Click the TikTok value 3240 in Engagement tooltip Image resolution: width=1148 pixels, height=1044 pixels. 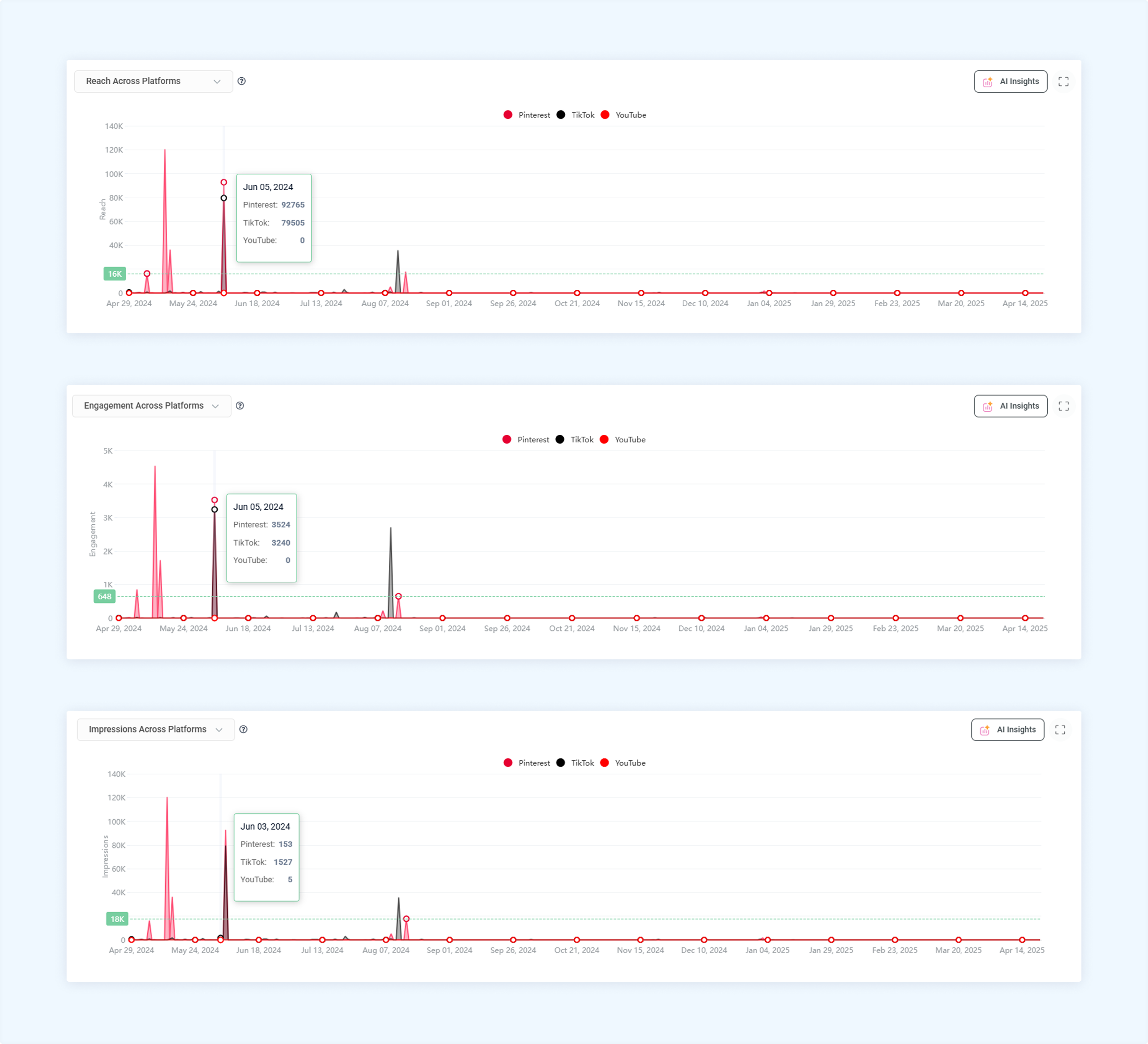click(281, 543)
